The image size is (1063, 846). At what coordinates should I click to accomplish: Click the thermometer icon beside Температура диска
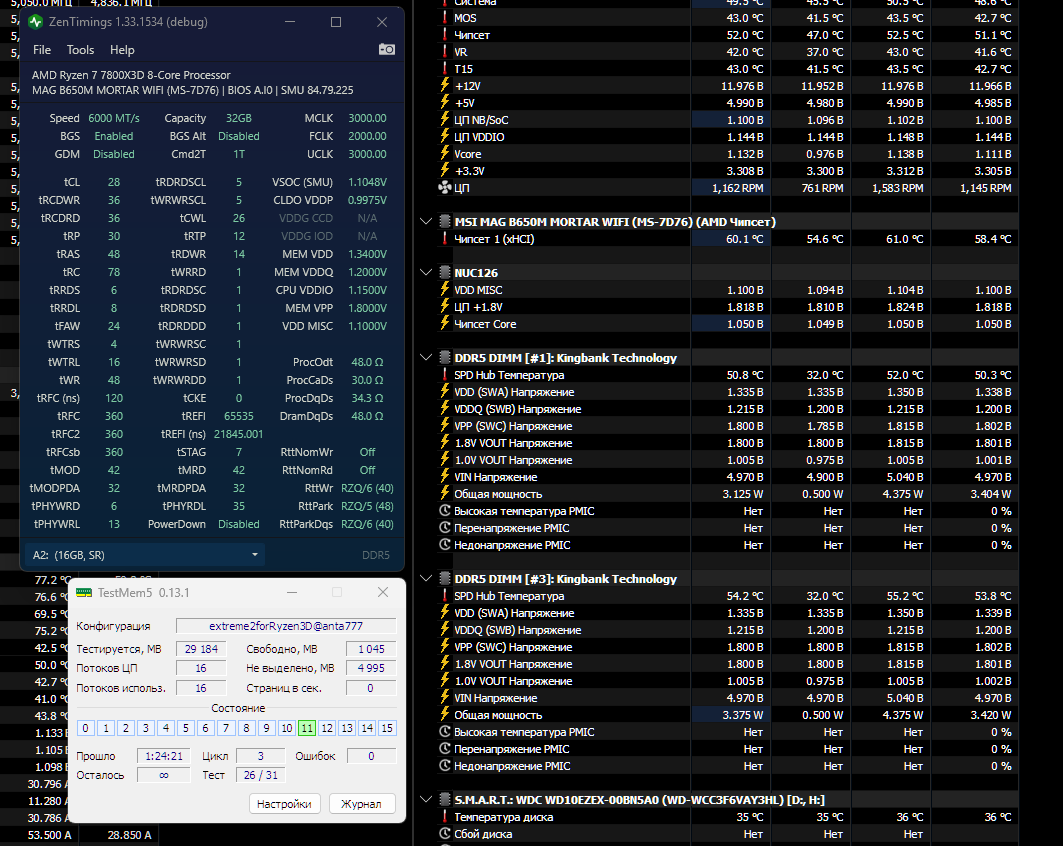(x=445, y=816)
